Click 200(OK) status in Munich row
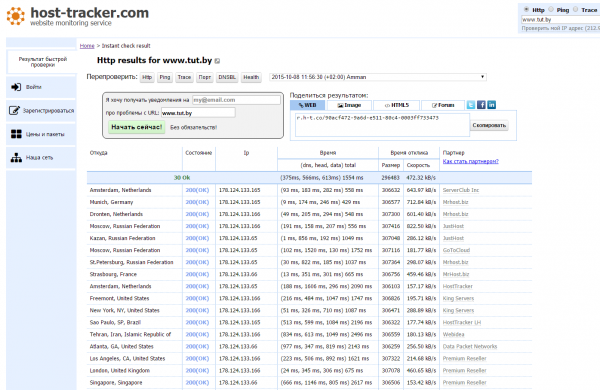 point(197,202)
